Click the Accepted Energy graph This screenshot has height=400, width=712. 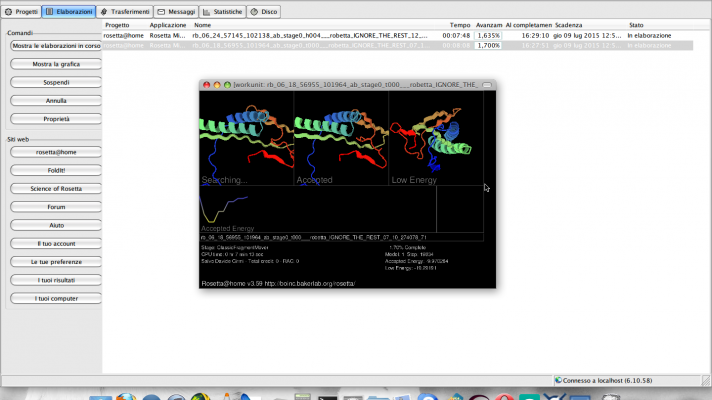(x=318, y=209)
